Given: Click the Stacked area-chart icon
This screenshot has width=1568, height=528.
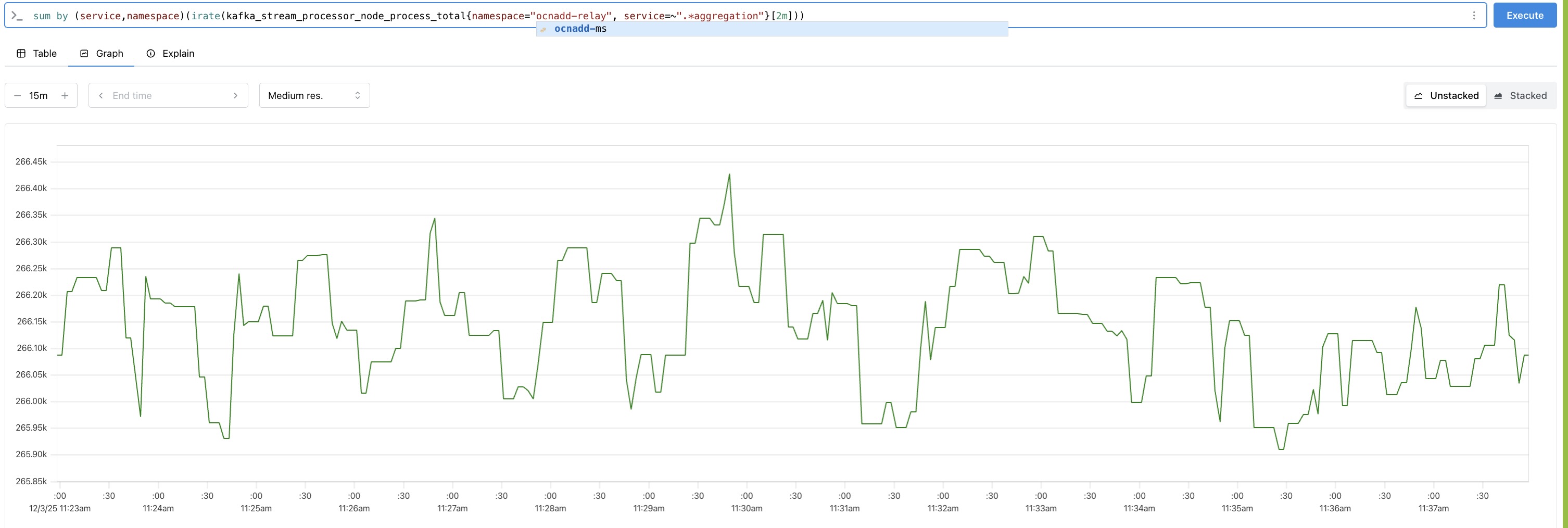Looking at the screenshot, I should (1499, 96).
